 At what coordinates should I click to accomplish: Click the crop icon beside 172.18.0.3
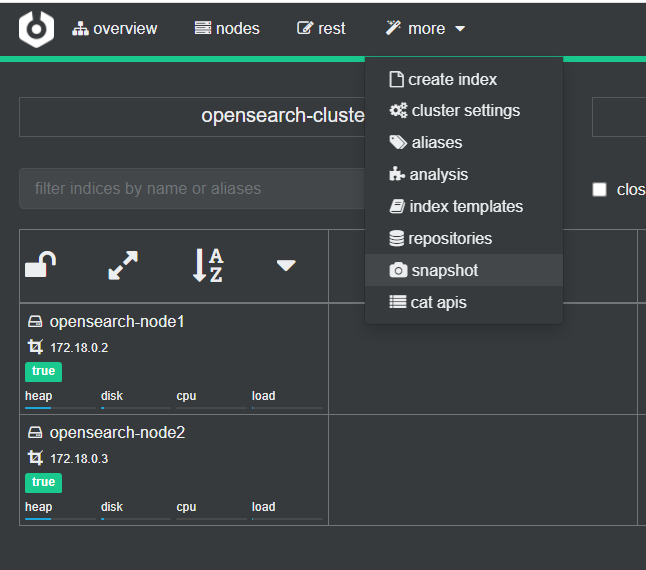pyautogui.click(x=35, y=458)
